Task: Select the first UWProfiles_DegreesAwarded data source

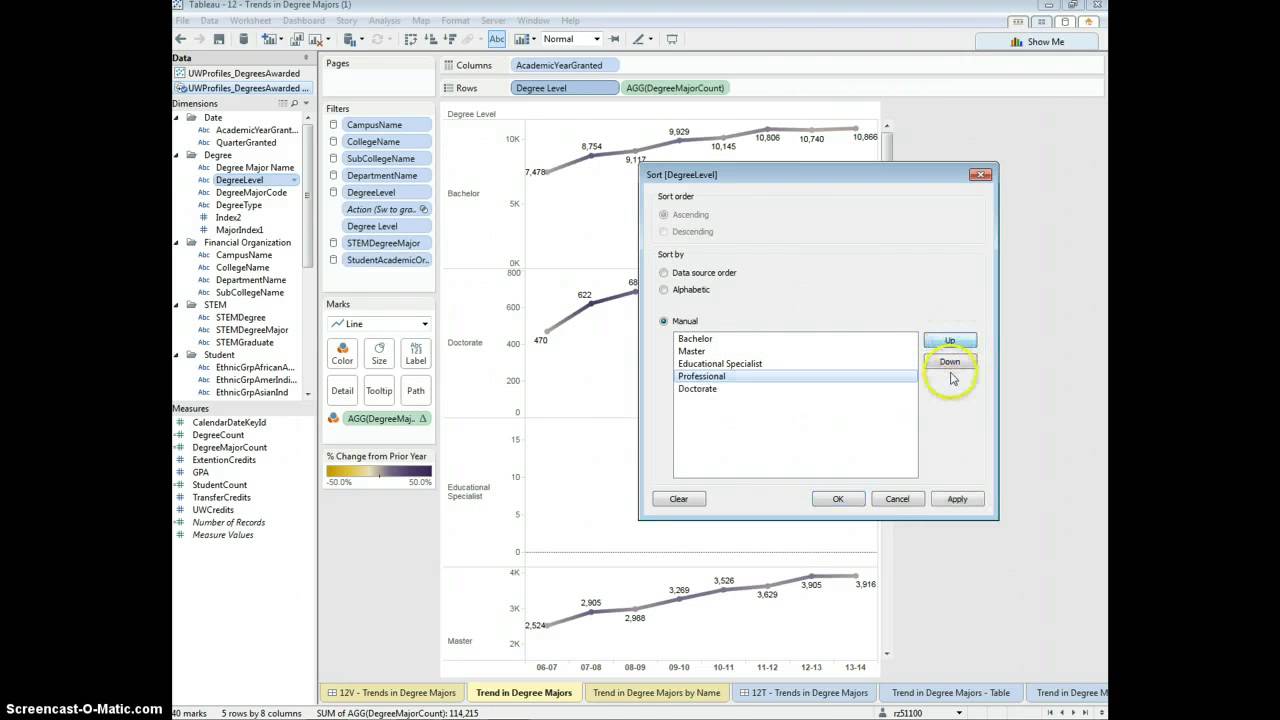Action: coord(244,73)
